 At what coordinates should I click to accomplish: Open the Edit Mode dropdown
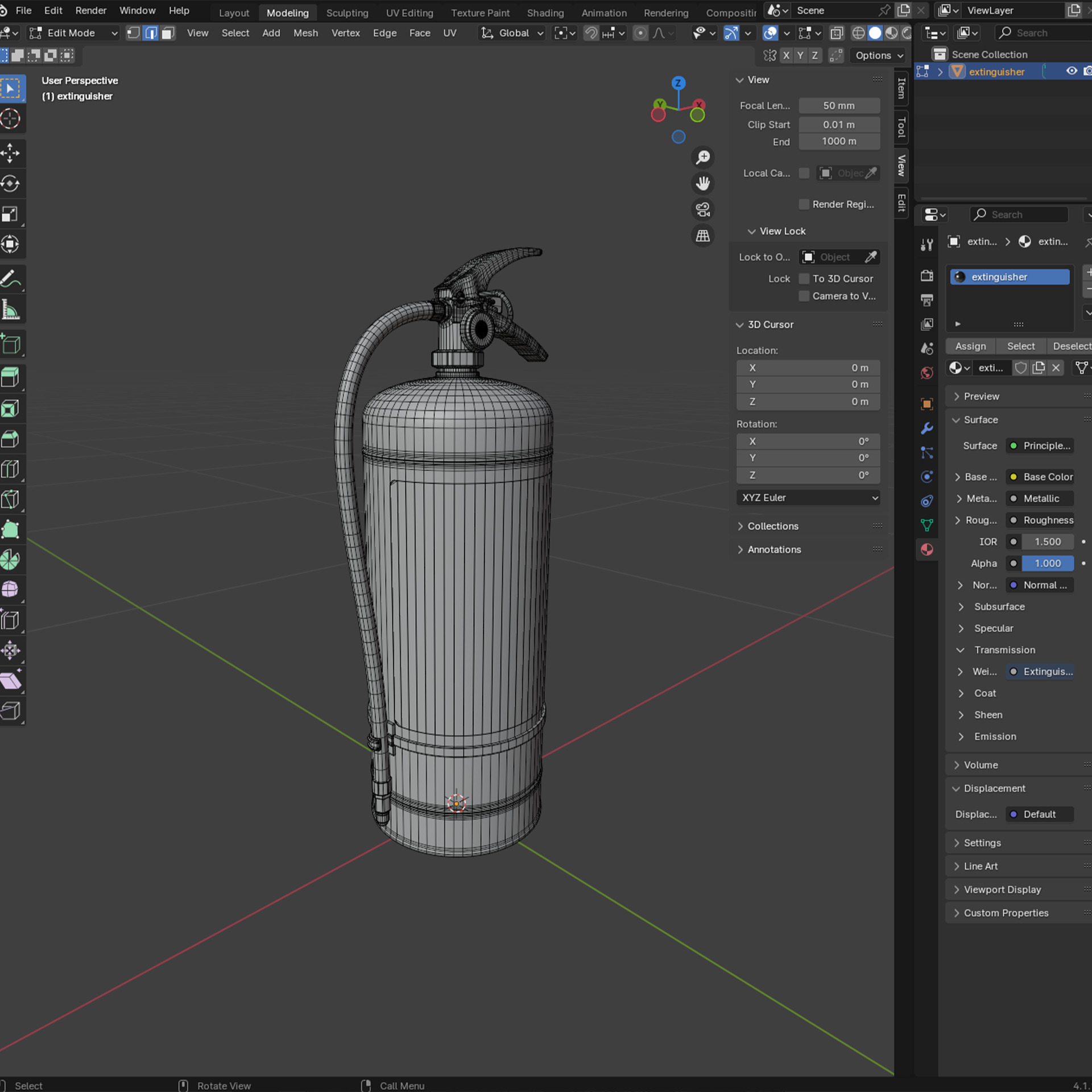pyautogui.click(x=73, y=33)
